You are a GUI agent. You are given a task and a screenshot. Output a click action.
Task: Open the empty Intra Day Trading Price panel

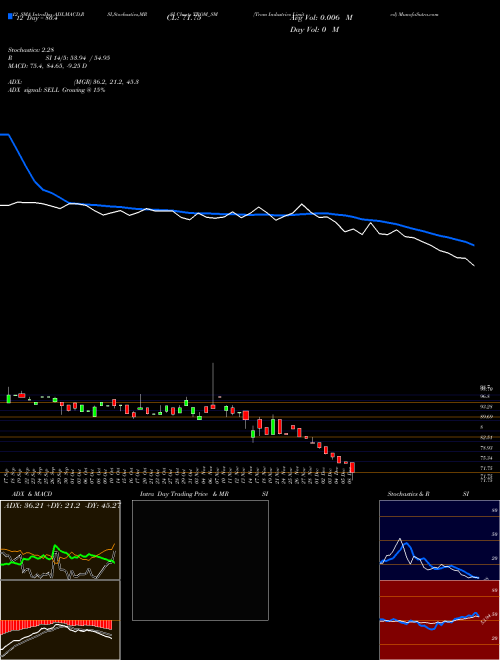(200, 560)
